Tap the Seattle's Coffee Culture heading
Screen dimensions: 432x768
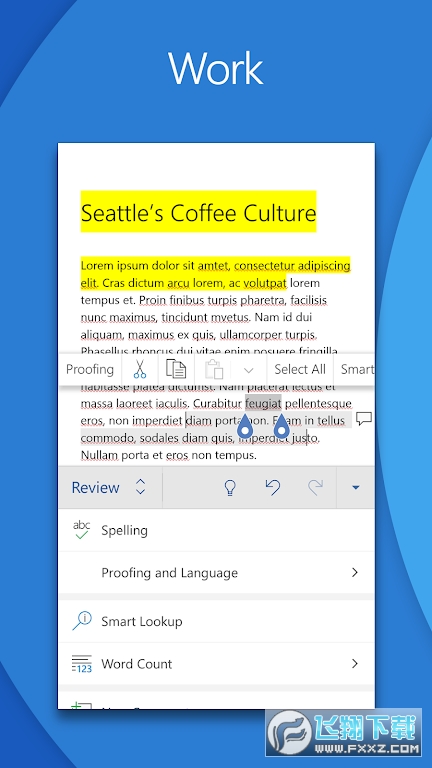coord(198,213)
